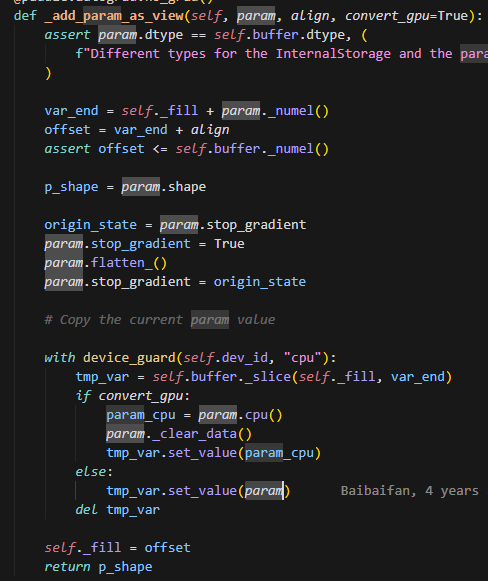Viewport: 488px width, 581px height.
Task: Click _numel() on the var_end line
Action: pos(298,111)
